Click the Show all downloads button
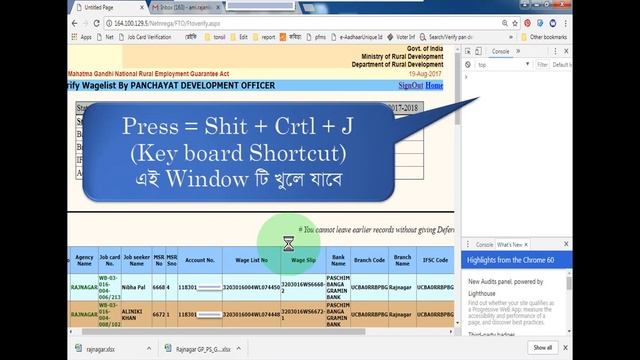This screenshot has height=360, width=640. (x=542, y=348)
